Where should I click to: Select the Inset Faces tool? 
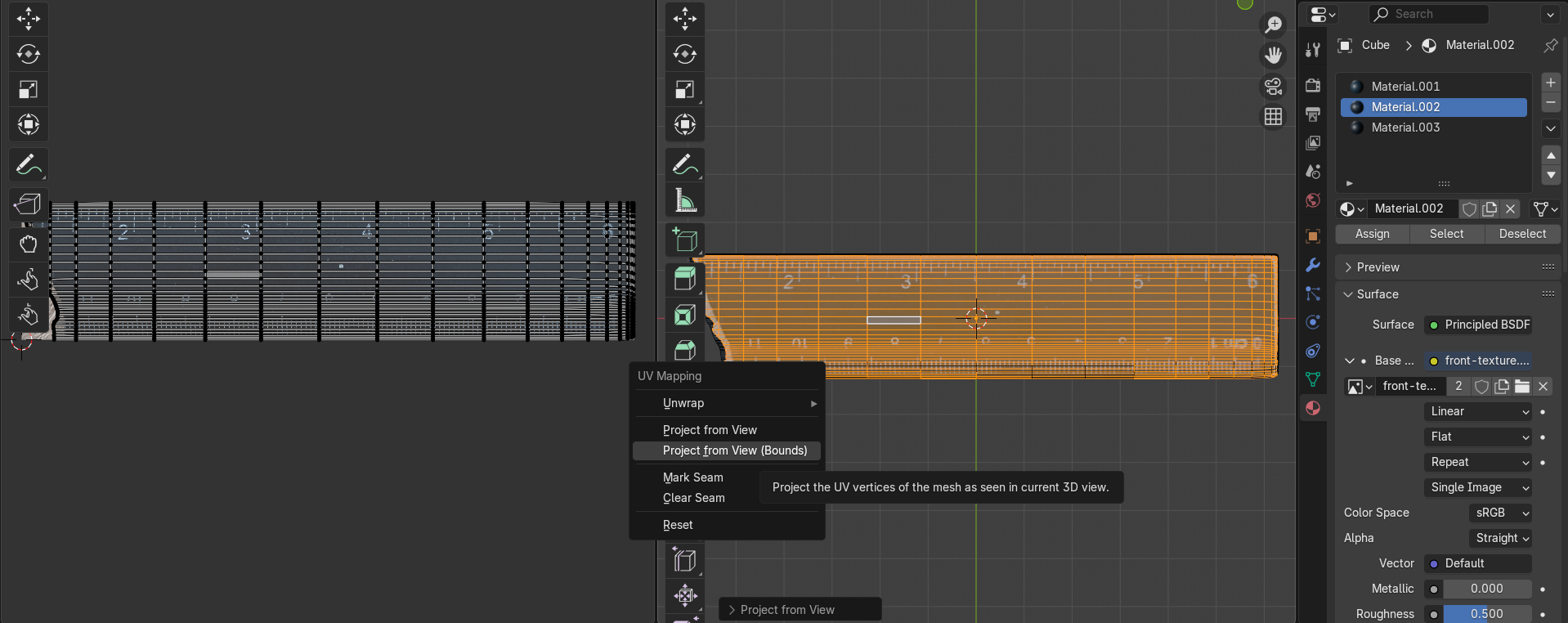pyautogui.click(x=685, y=315)
